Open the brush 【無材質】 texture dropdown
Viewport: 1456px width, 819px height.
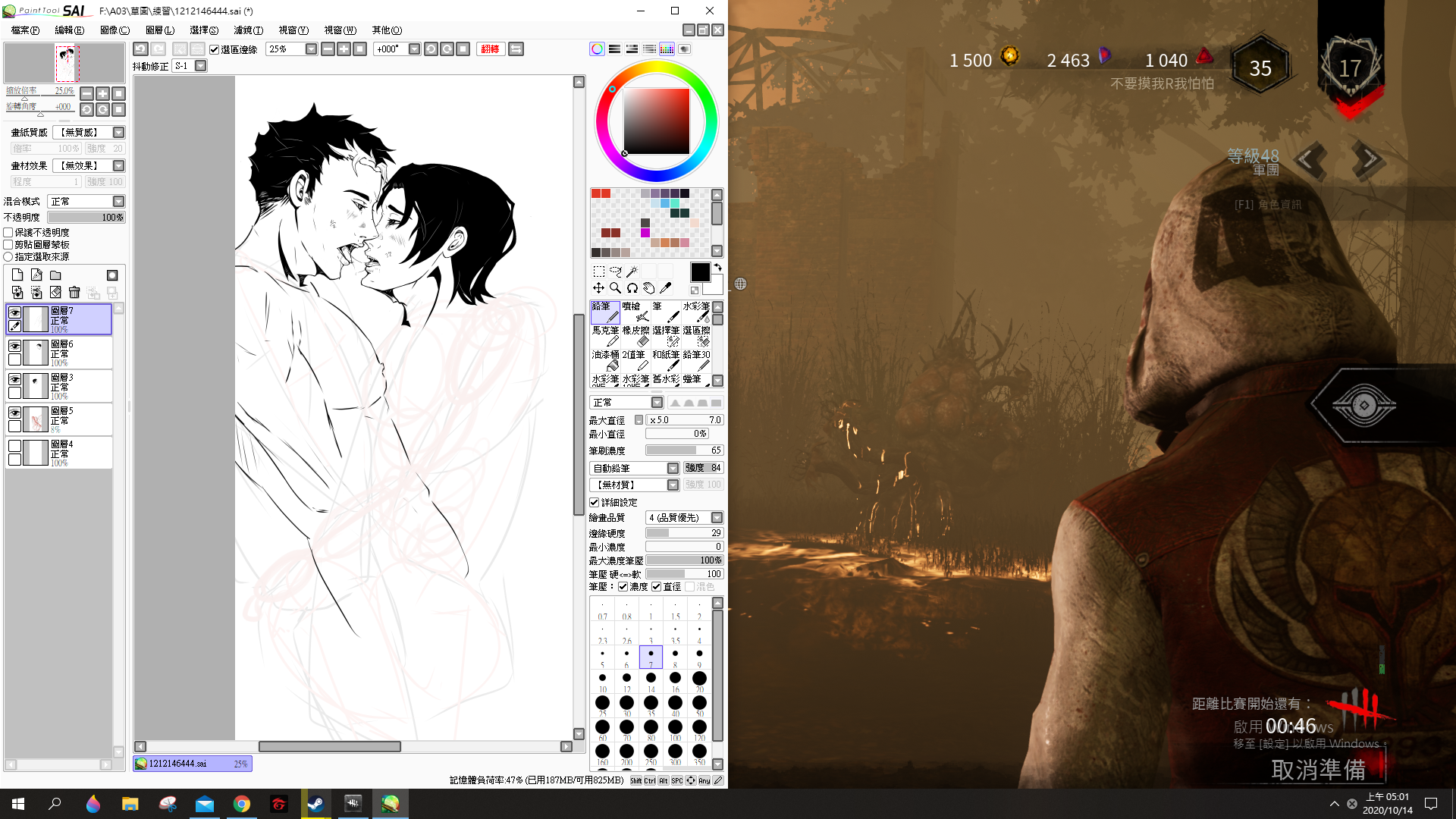673,485
